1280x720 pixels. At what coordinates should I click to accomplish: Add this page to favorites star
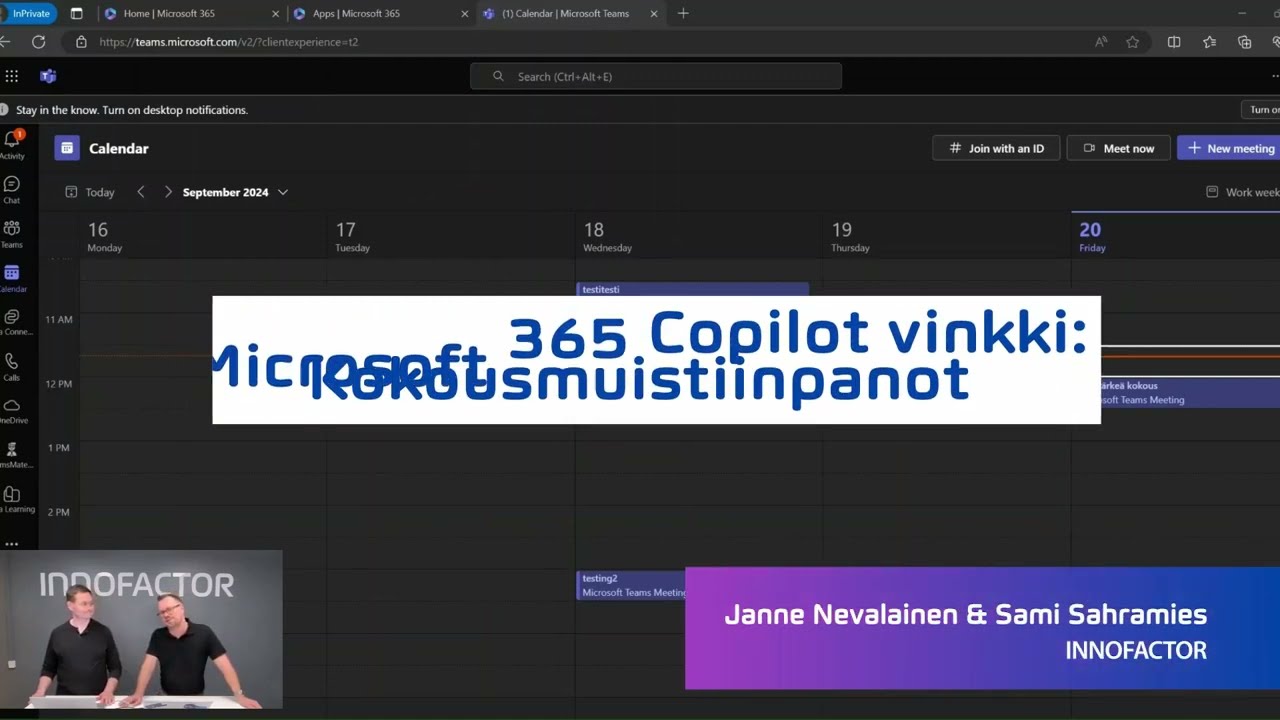pyautogui.click(x=1132, y=42)
